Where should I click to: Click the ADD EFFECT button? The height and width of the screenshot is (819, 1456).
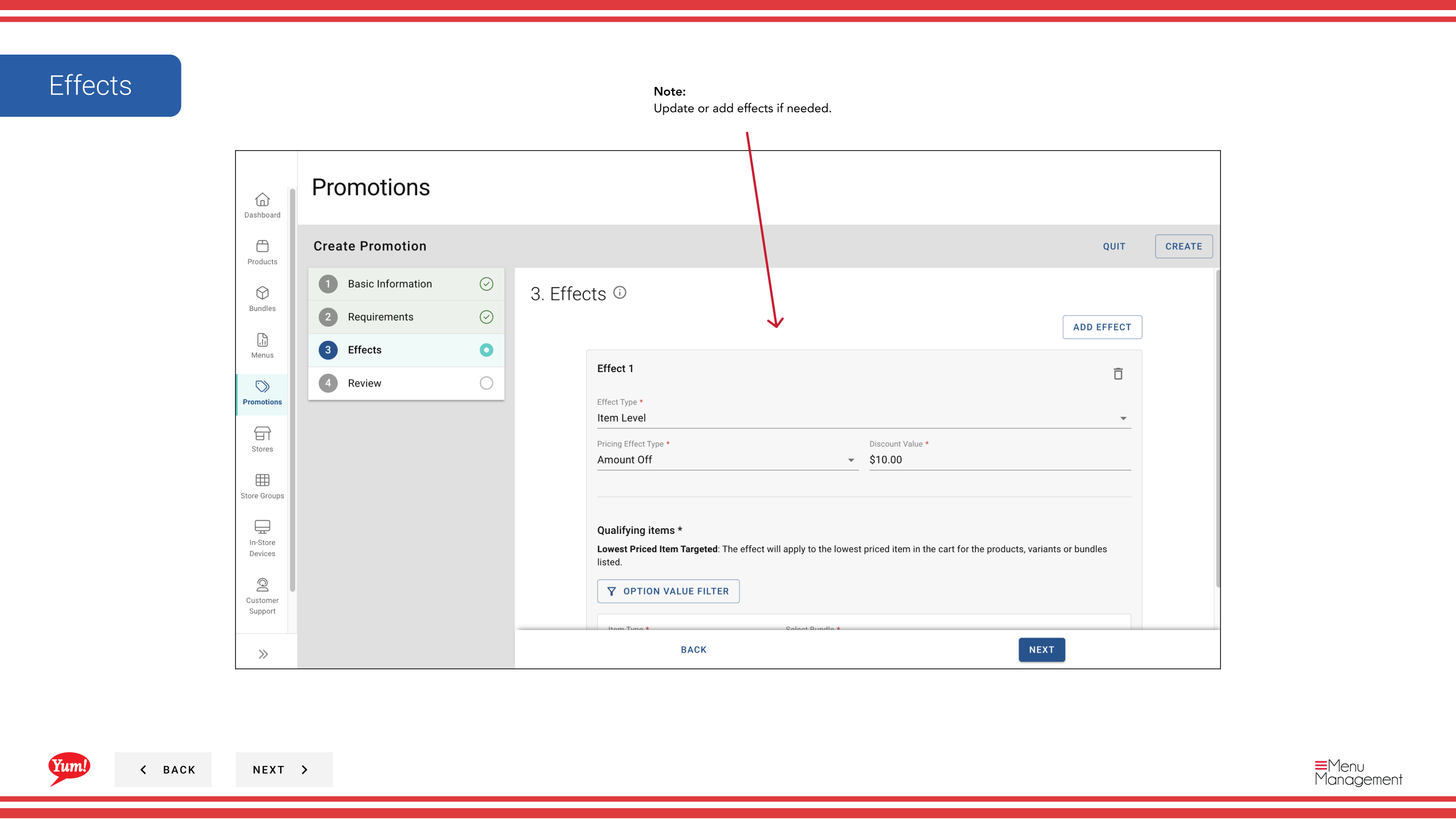tap(1102, 327)
